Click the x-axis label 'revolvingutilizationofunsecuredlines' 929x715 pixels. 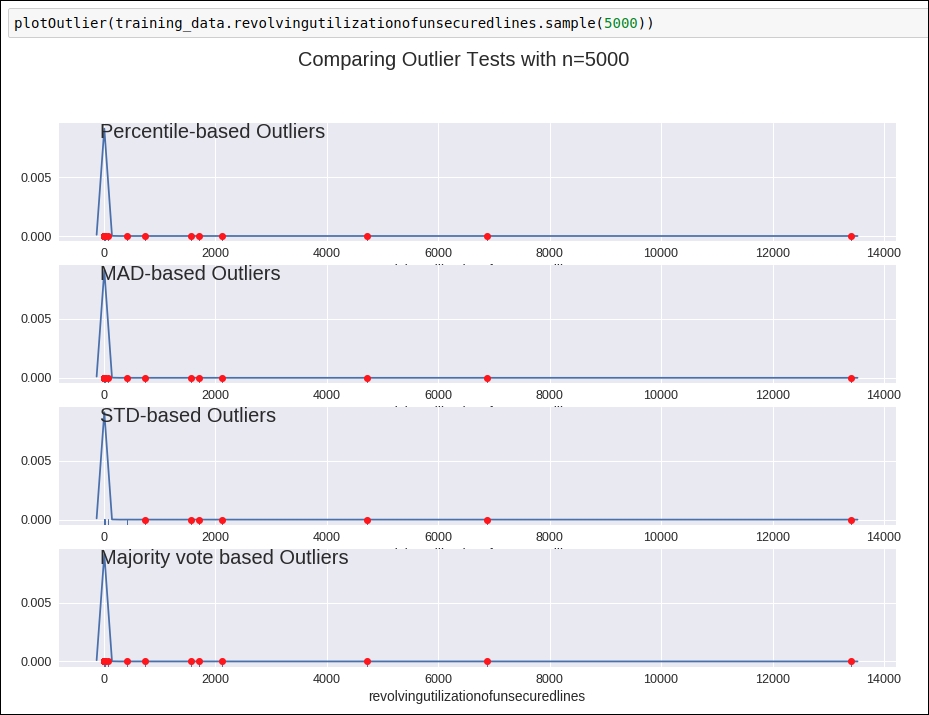click(x=477, y=696)
